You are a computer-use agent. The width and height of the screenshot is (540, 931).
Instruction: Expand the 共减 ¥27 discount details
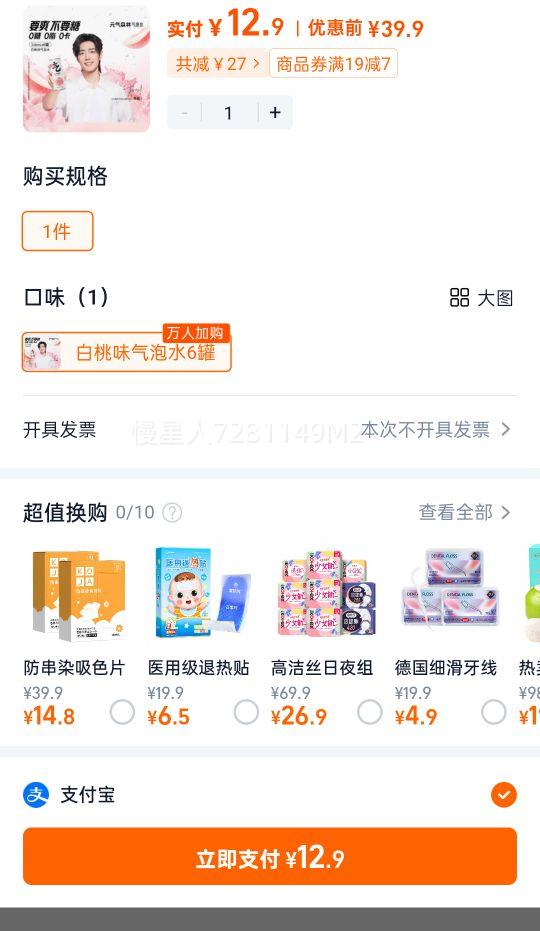tap(217, 64)
